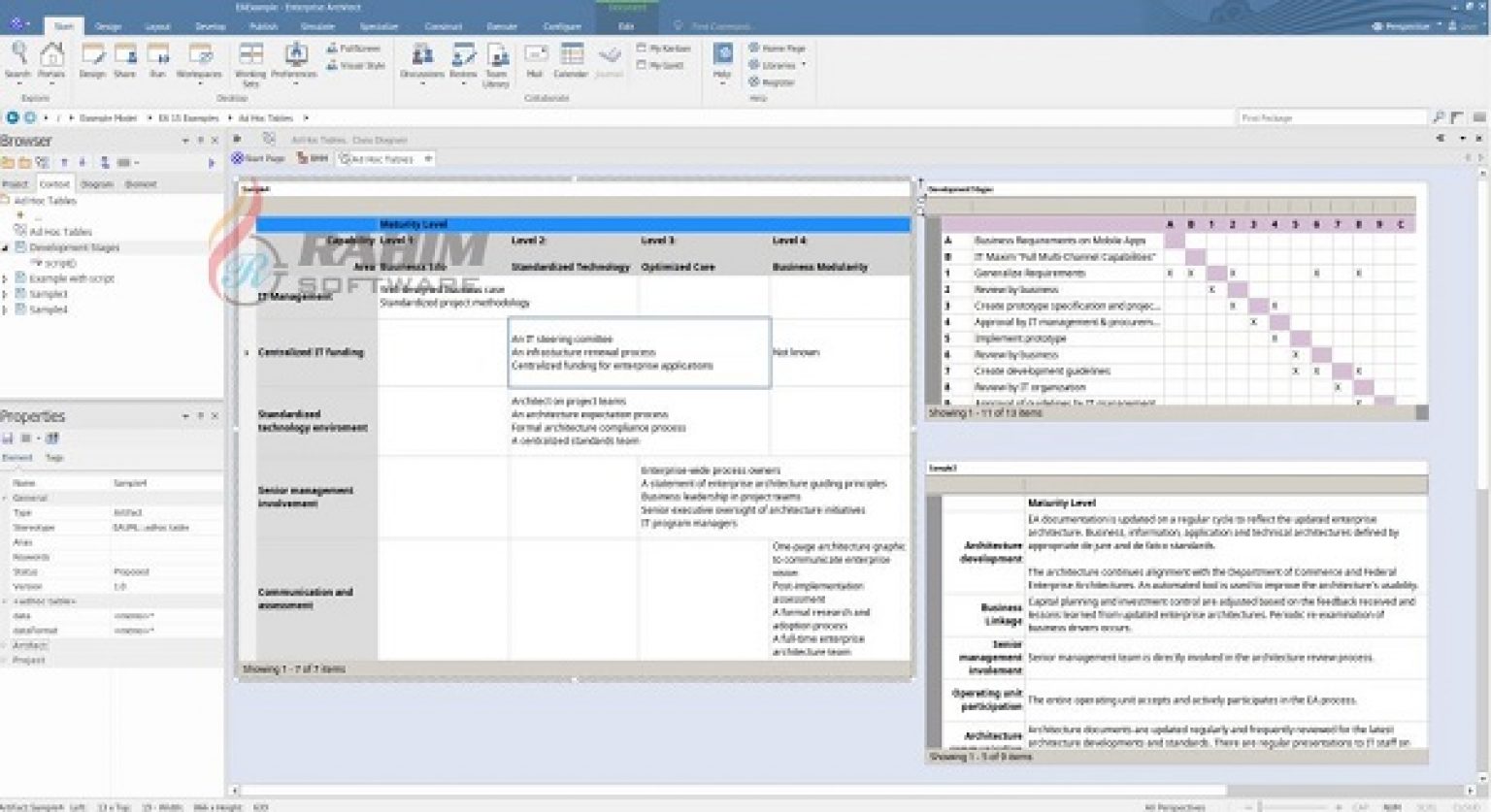Viewport: 1491px width, 812px height.
Task: Switch to the Design ribbon tab
Action: point(108,26)
